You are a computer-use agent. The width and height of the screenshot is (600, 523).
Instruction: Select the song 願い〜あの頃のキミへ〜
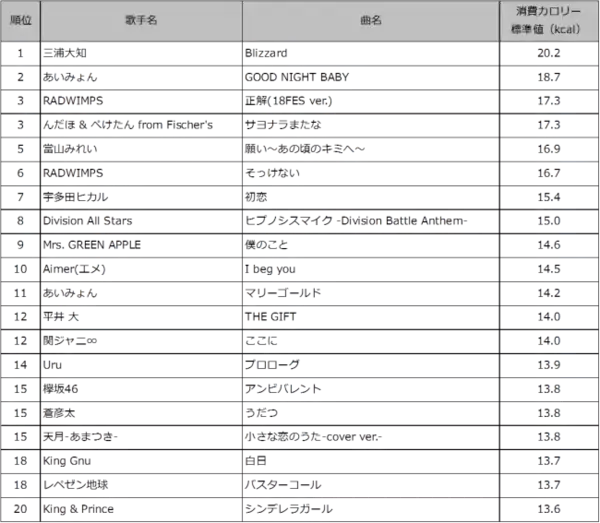coord(305,149)
